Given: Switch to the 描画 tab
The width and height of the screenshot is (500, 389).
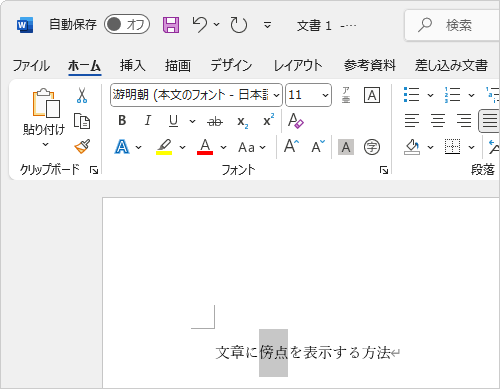Looking at the screenshot, I should click(178, 65).
